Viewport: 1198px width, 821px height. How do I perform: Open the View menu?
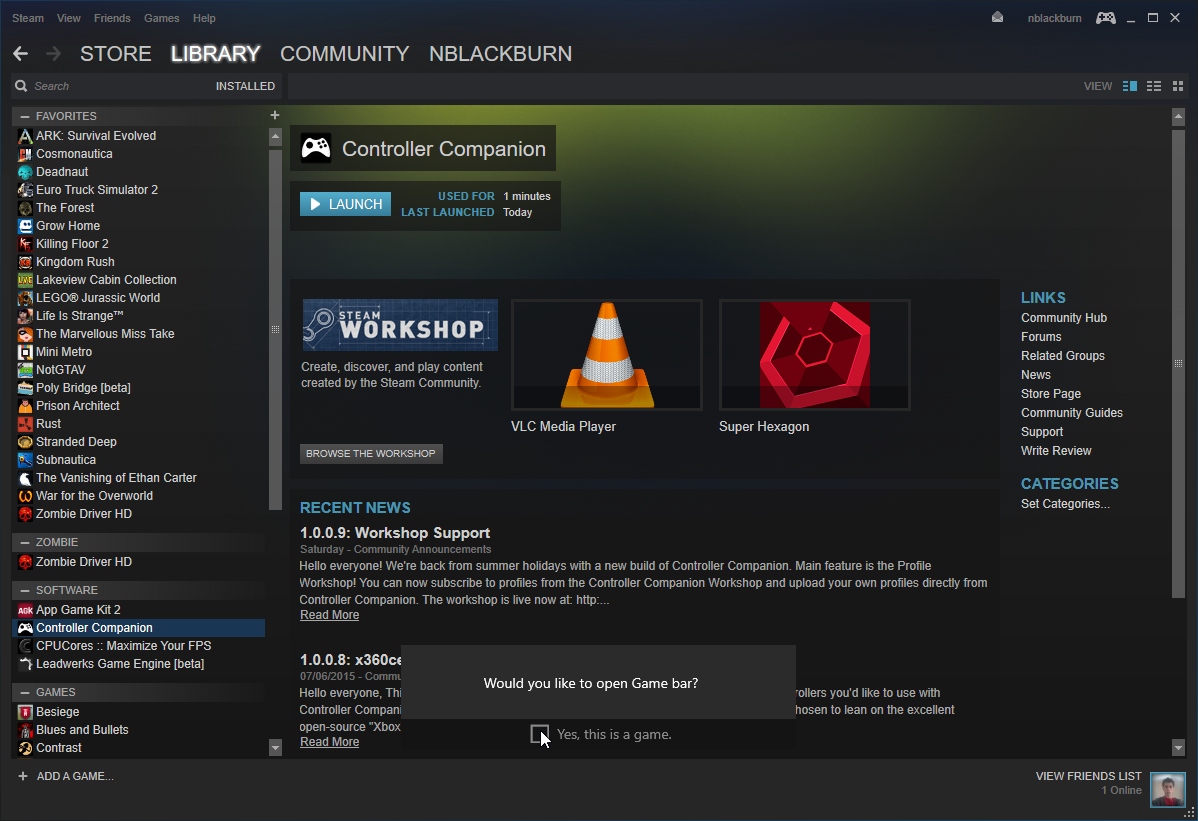(x=69, y=18)
